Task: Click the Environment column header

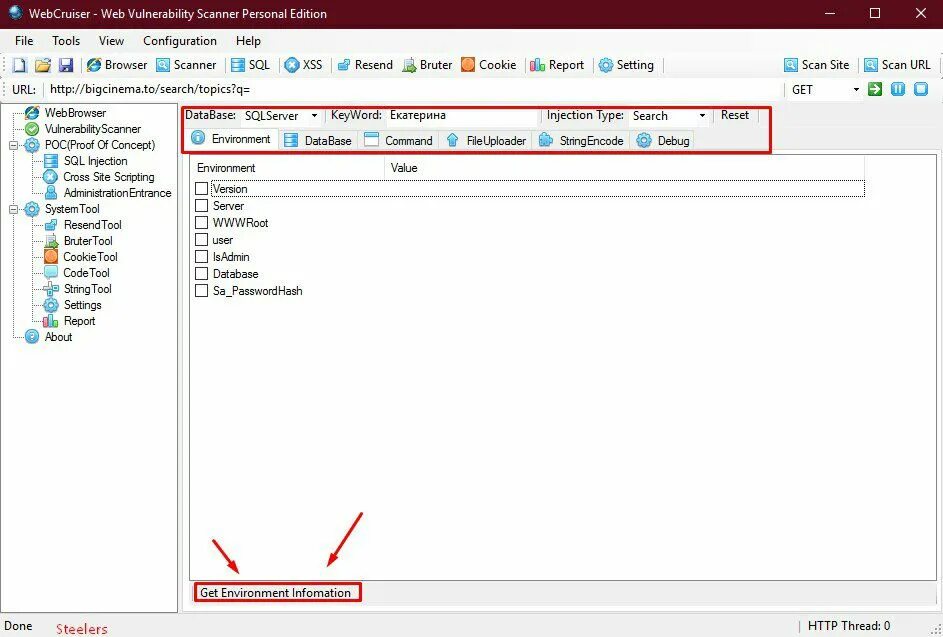Action: tap(287, 168)
